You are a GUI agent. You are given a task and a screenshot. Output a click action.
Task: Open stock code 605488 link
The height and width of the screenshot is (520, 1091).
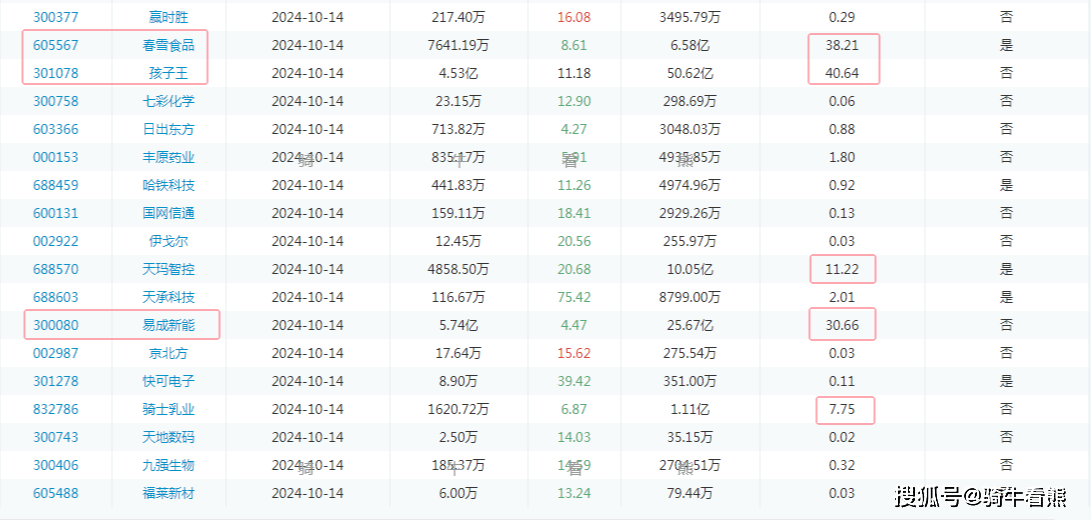coord(56,493)
